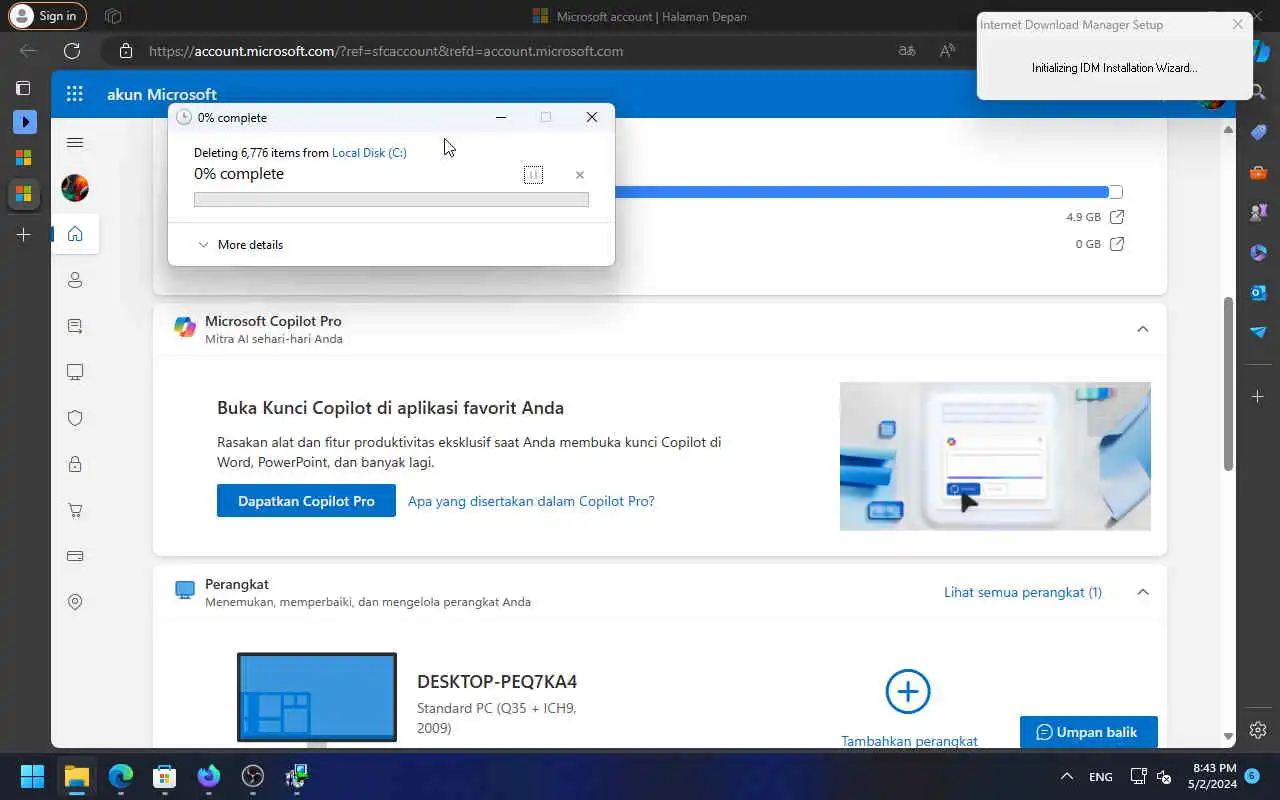Open the hamburger navigation menu
Image resolution: width=1280 pixels, height=800 pixels.
[x=75, y=143]
